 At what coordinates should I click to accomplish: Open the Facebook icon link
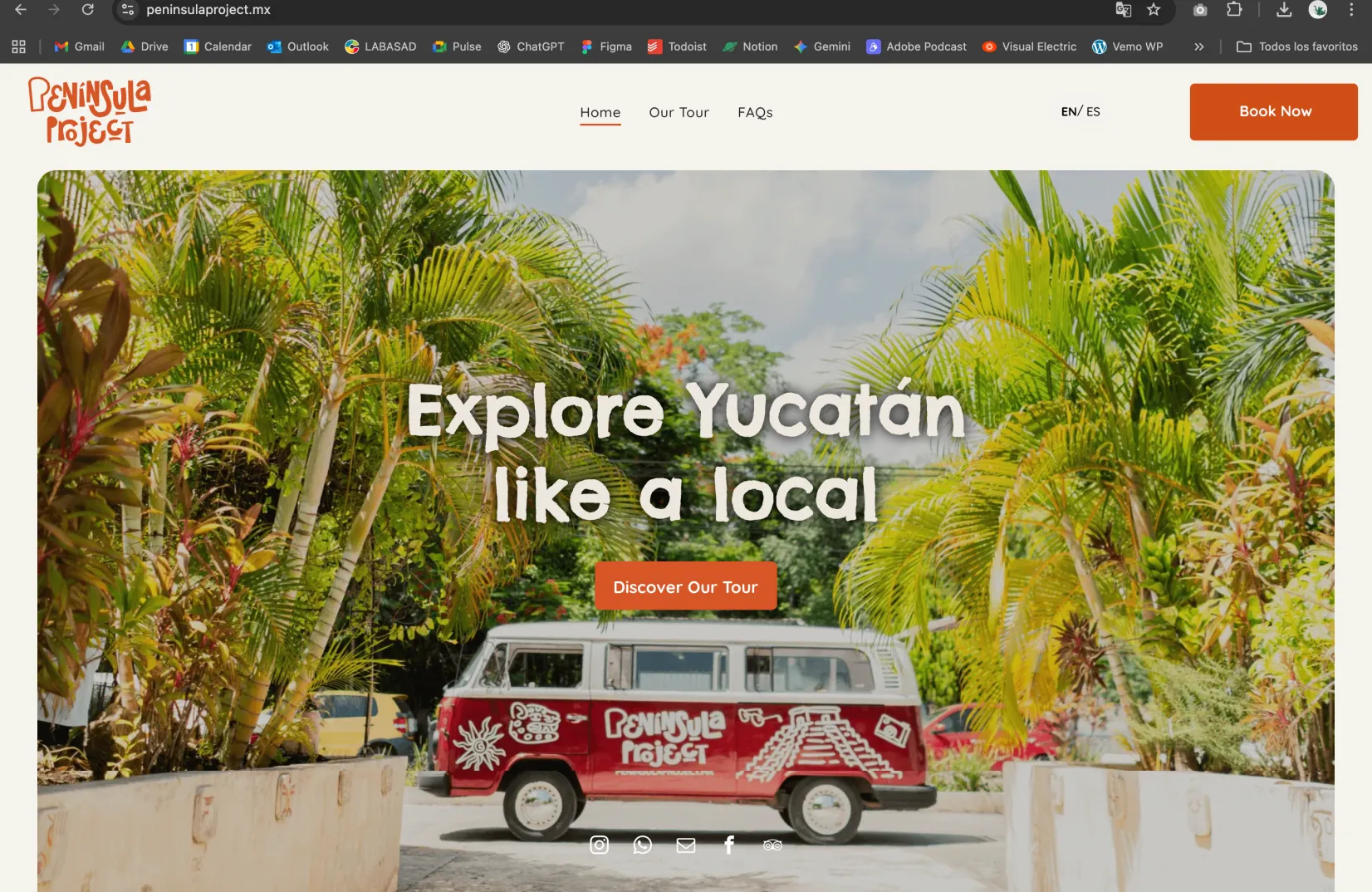click(728, 845)
